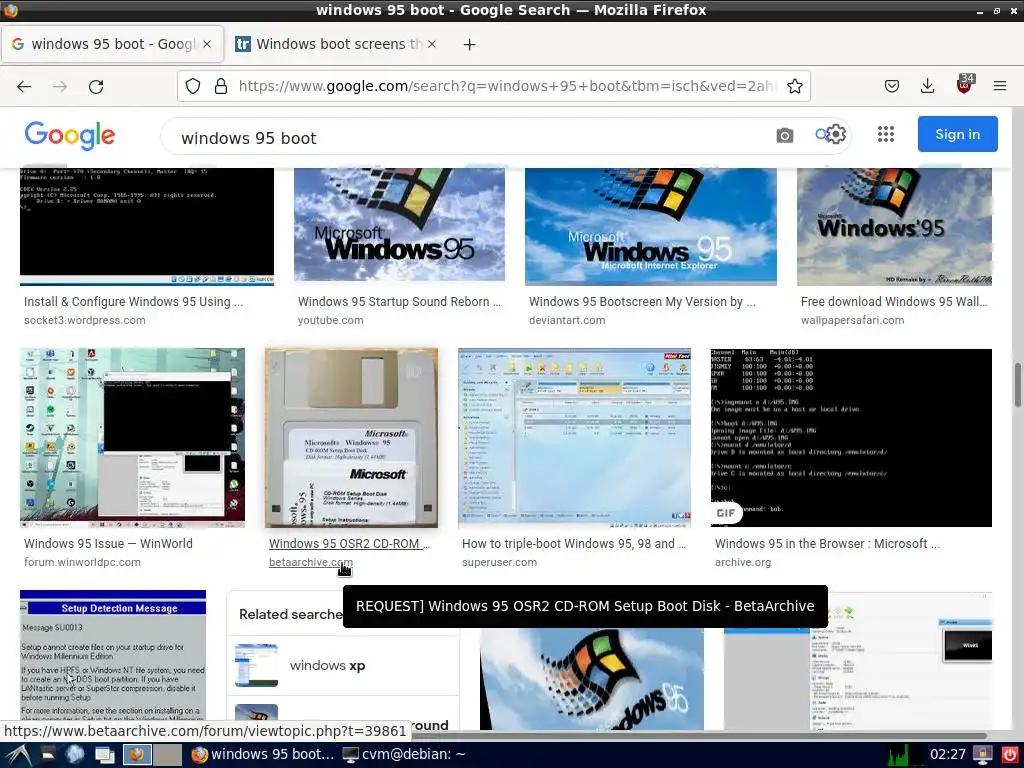This screenshot has width=1024, height=768.
Task: Open 'Windows 95 OSR2 CD-ROM' link
Action: (349, 543)
